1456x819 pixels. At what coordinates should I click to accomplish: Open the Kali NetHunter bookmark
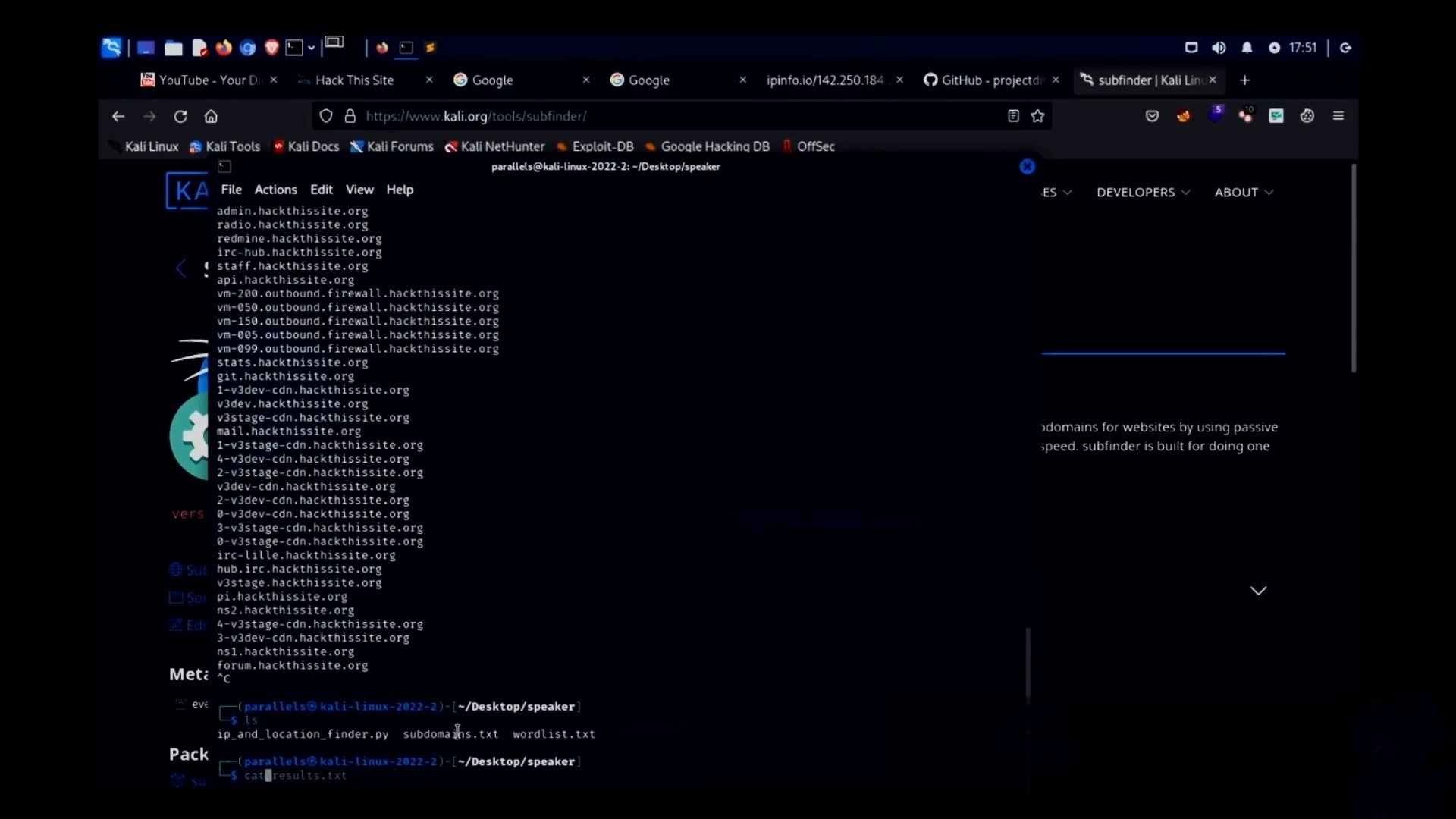pyautogui.click(x=495, y=146)
